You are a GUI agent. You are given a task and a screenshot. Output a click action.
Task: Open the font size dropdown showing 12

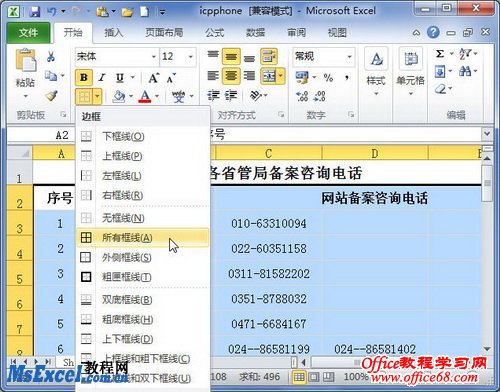191,57
